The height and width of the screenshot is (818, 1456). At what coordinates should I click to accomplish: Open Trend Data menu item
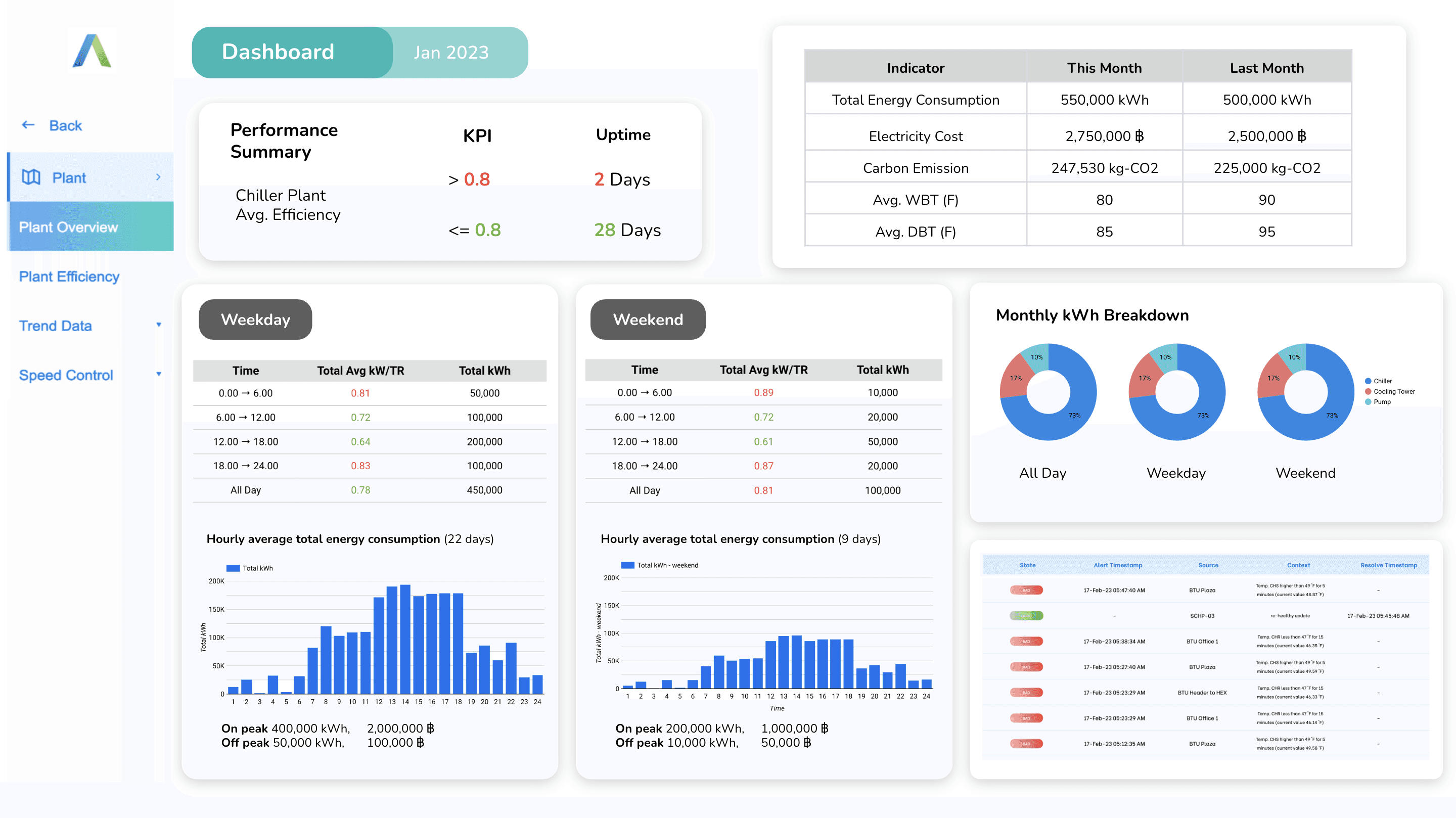click(x=56, y=326)
